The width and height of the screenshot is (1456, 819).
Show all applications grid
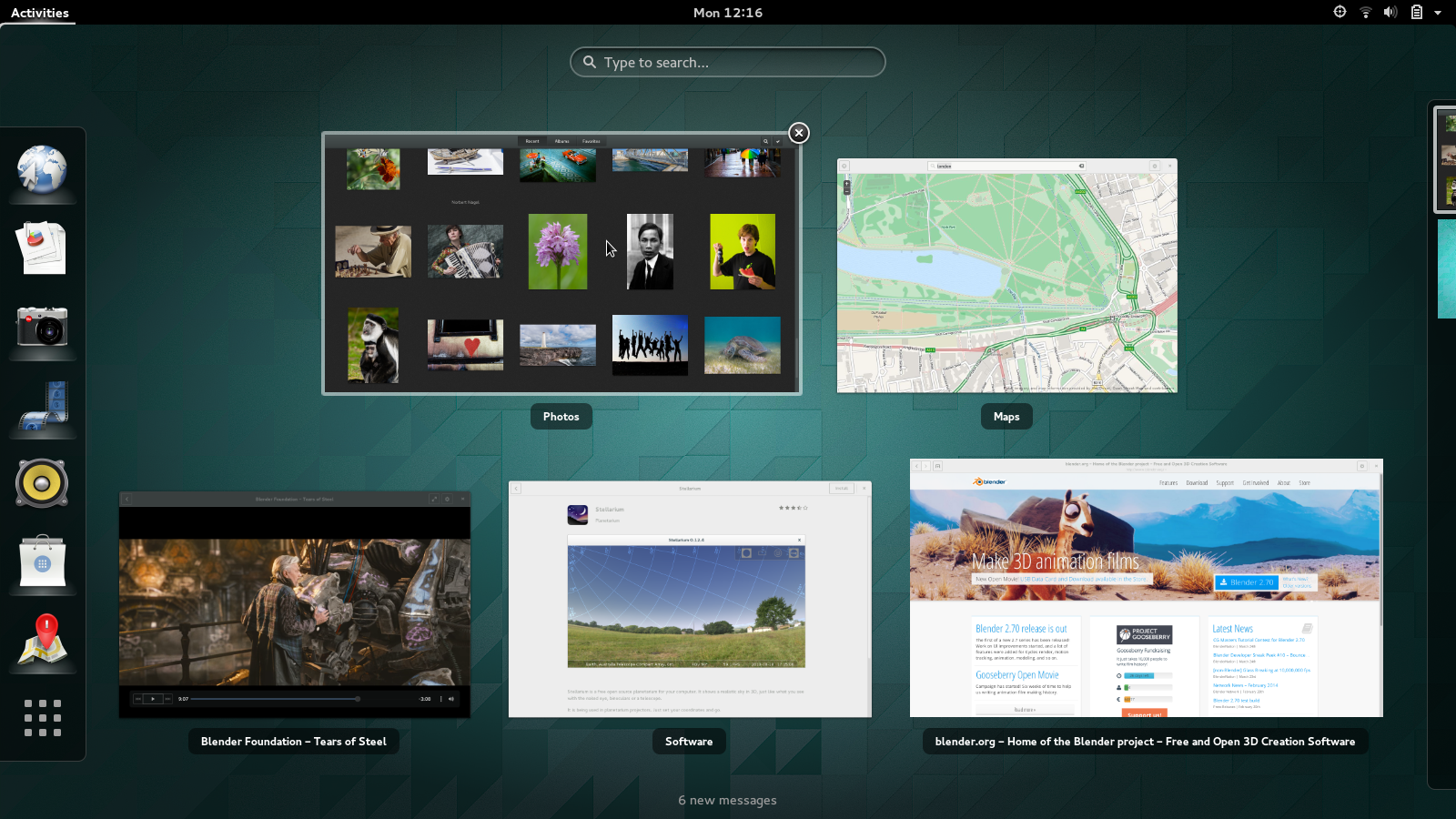click(x=43, y=718)
